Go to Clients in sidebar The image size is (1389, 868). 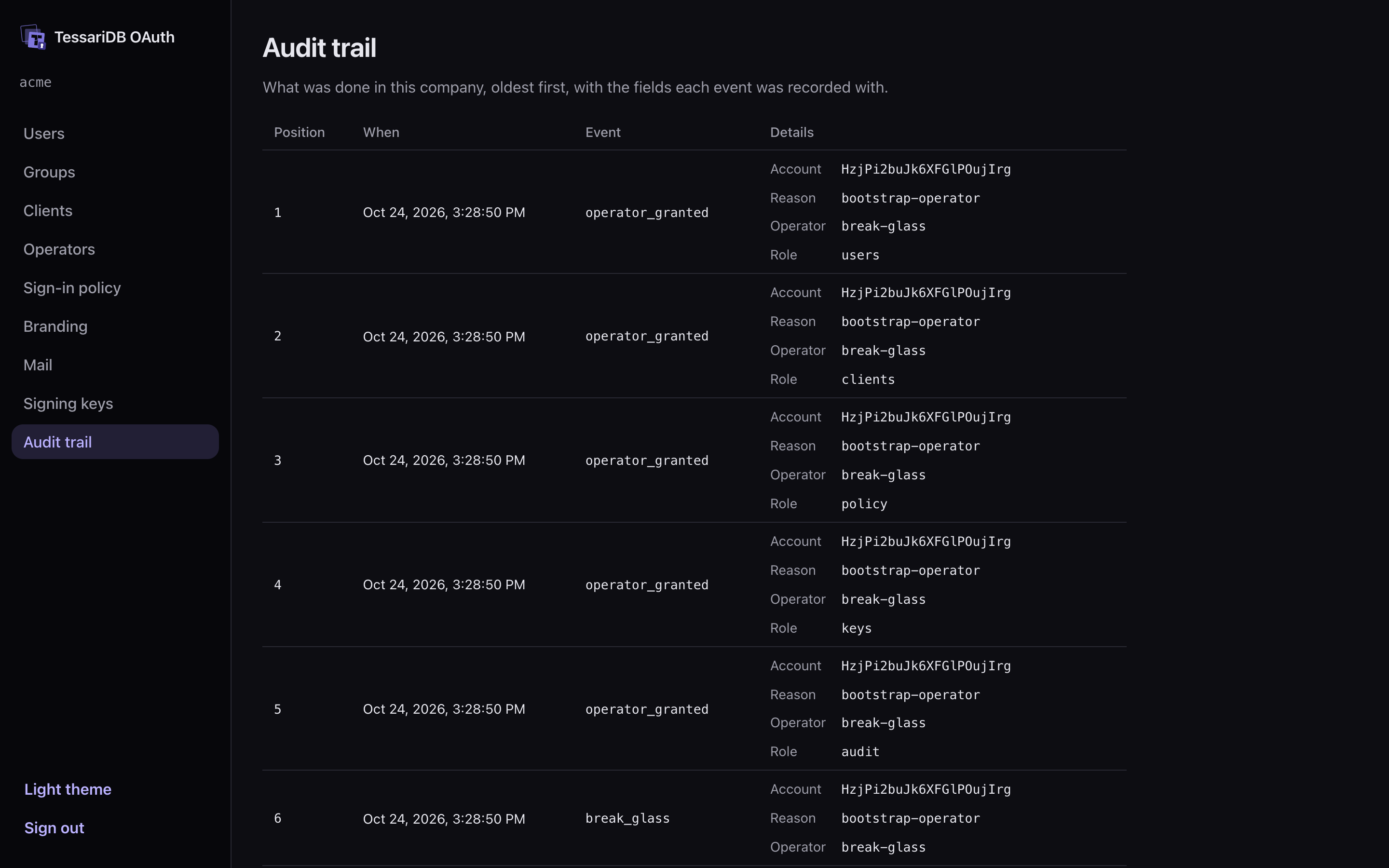[115, 211]
